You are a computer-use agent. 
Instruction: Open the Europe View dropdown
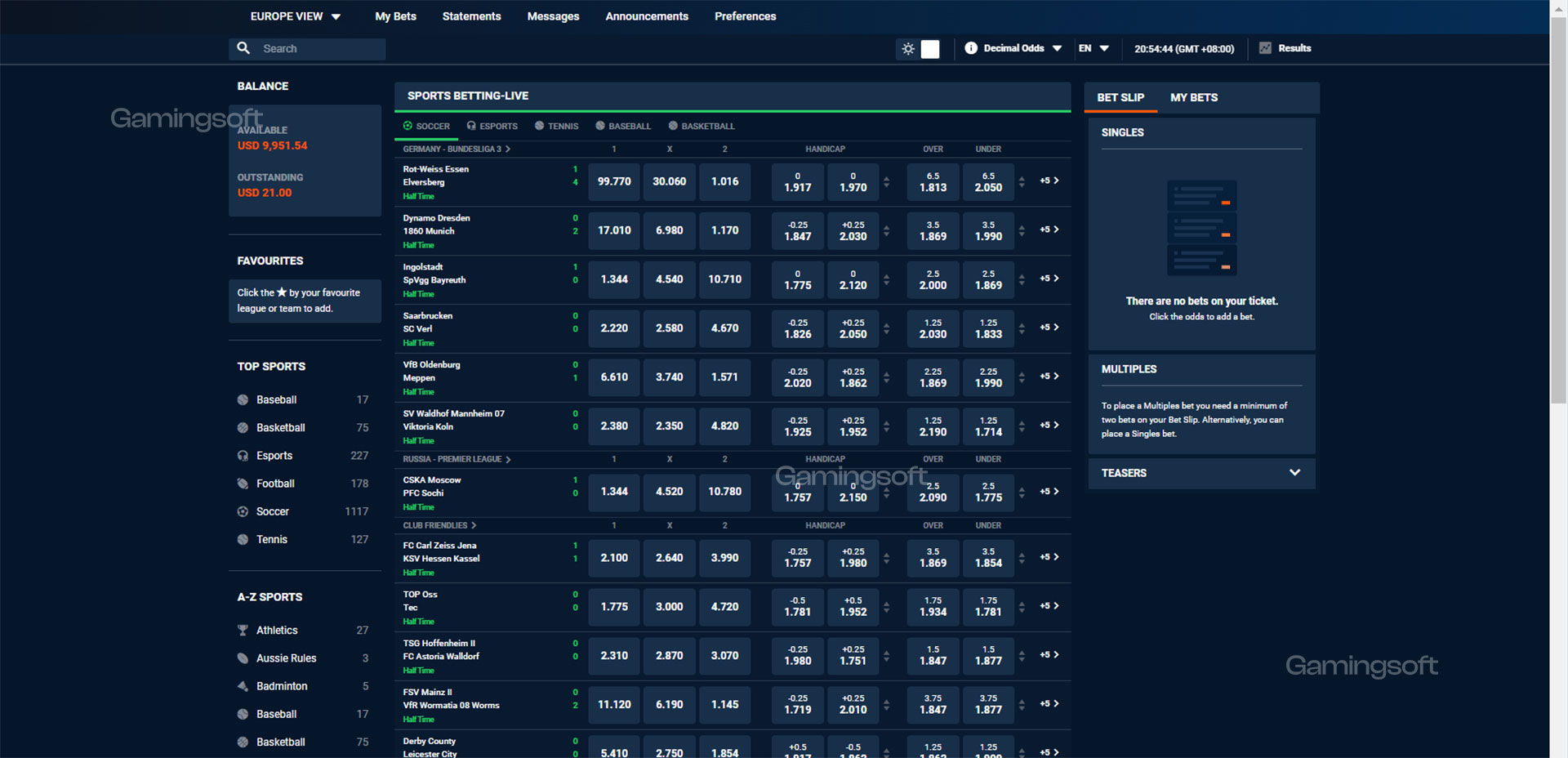295,16
